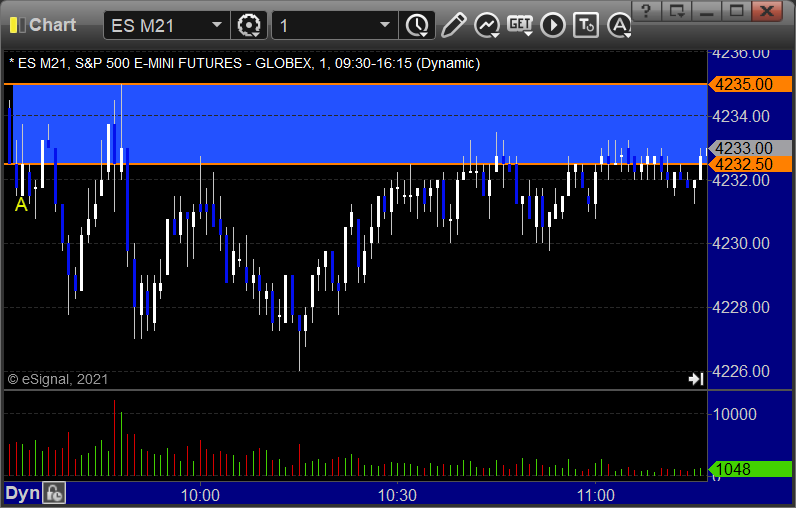
Task: Select the upper orange line at 4235.00
Action: [355, 84]
